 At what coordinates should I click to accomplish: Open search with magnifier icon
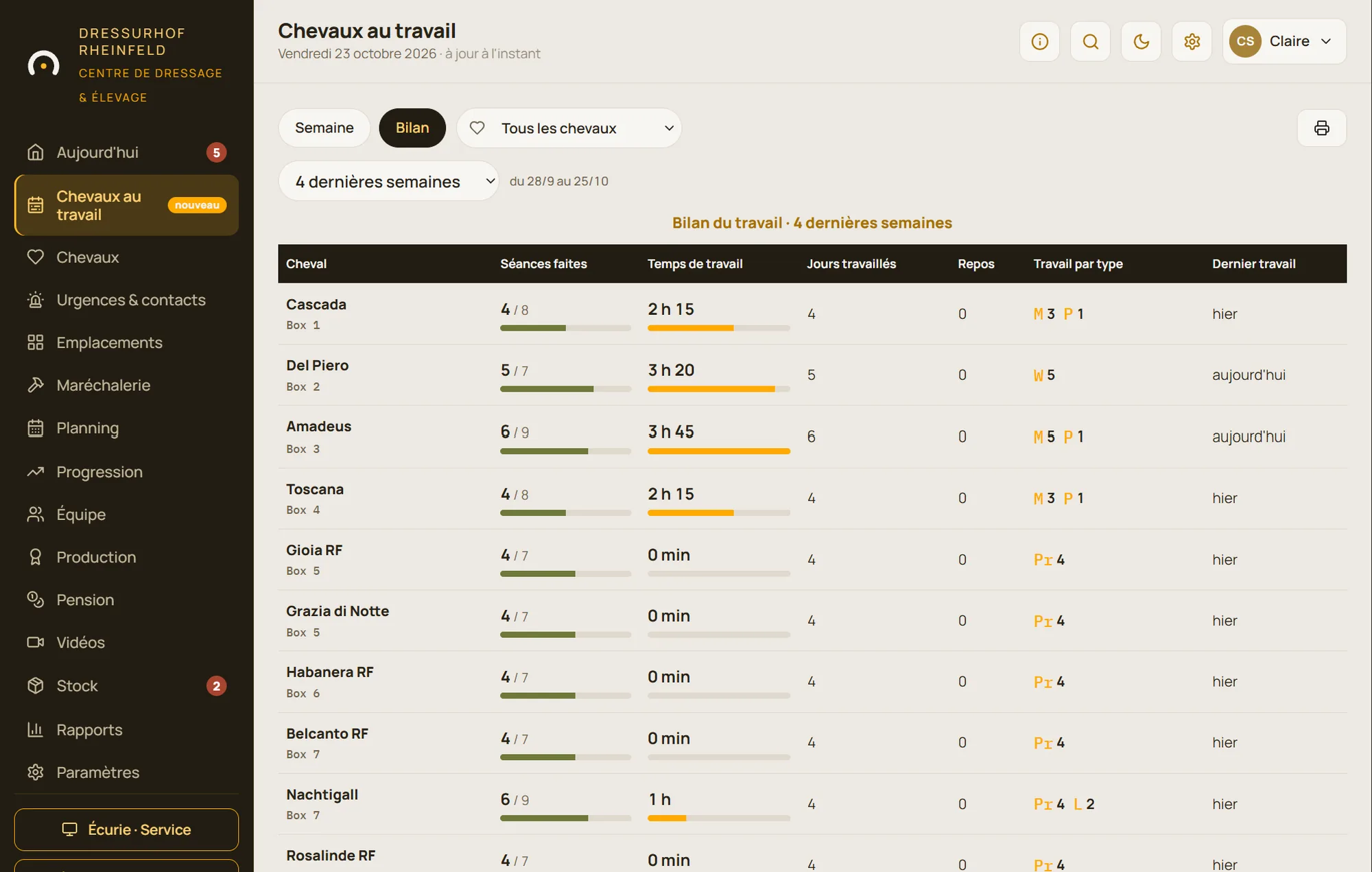(x=1090, y=42)
